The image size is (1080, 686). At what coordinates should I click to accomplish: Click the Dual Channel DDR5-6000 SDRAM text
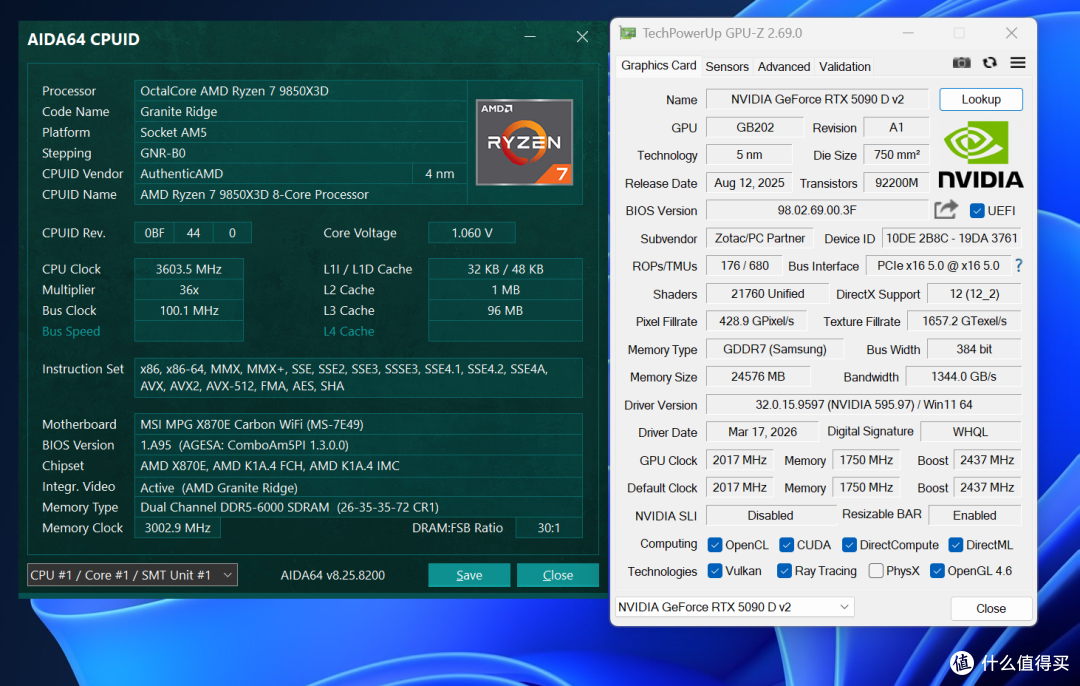click(x=289, y=507)
